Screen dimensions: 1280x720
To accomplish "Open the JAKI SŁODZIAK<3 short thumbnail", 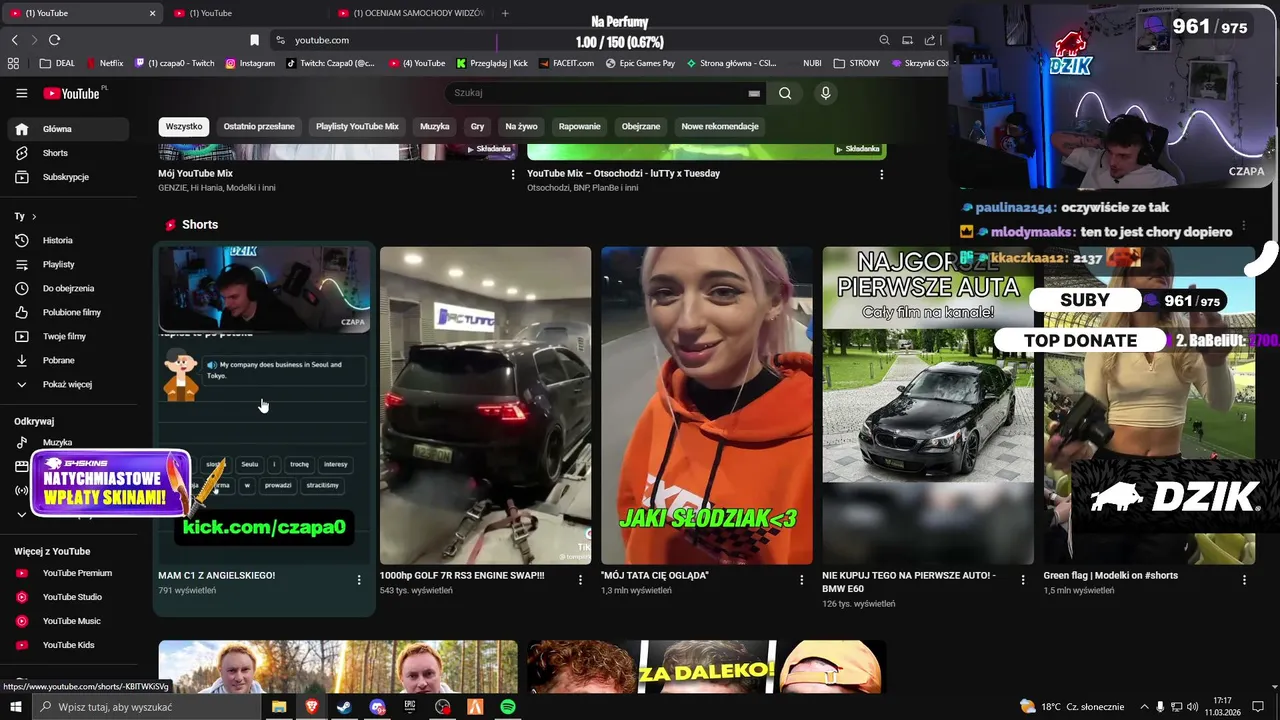I will [x=707, y=406].
